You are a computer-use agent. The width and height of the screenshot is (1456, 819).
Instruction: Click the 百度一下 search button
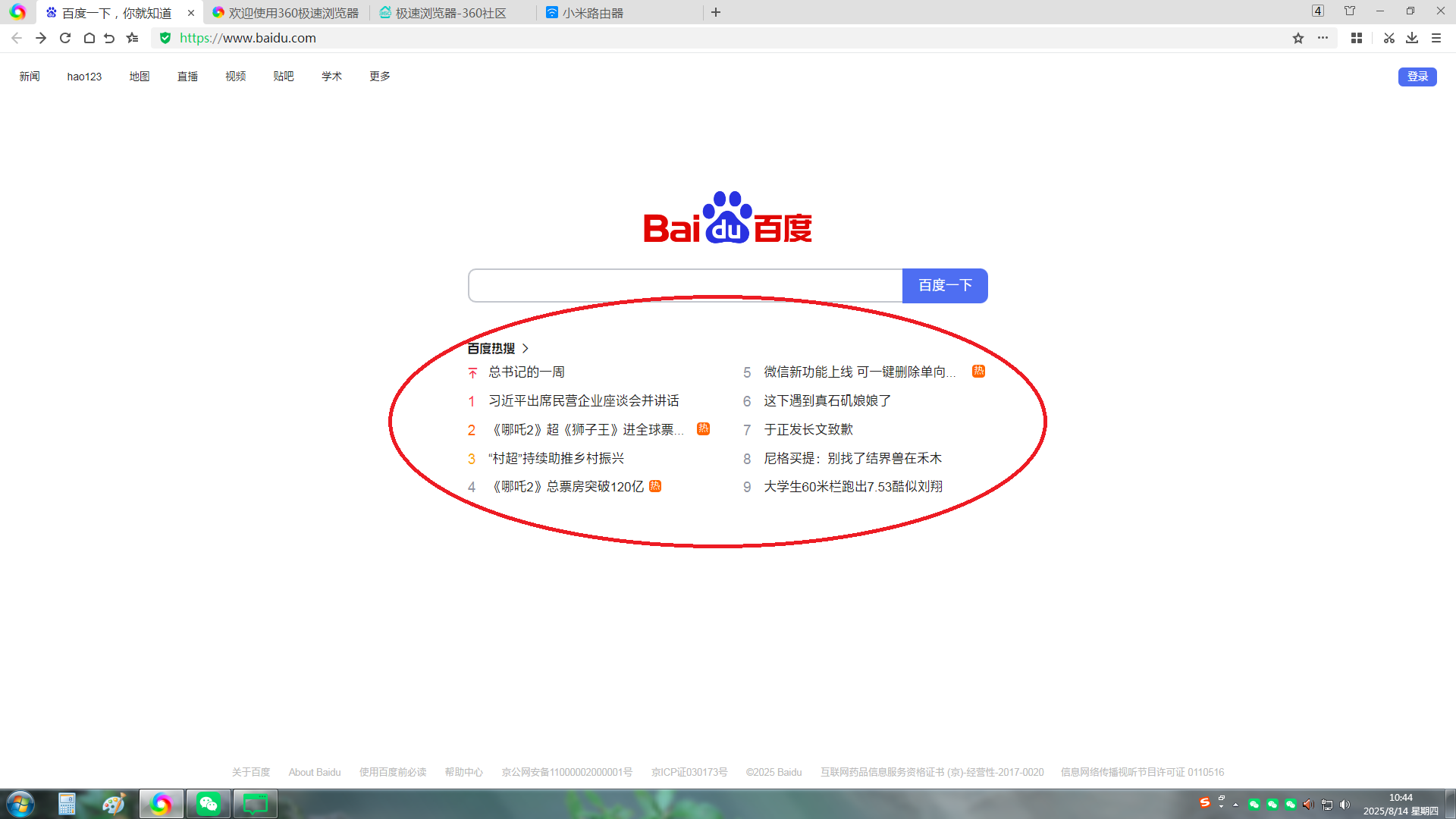[x=945, y=286]
